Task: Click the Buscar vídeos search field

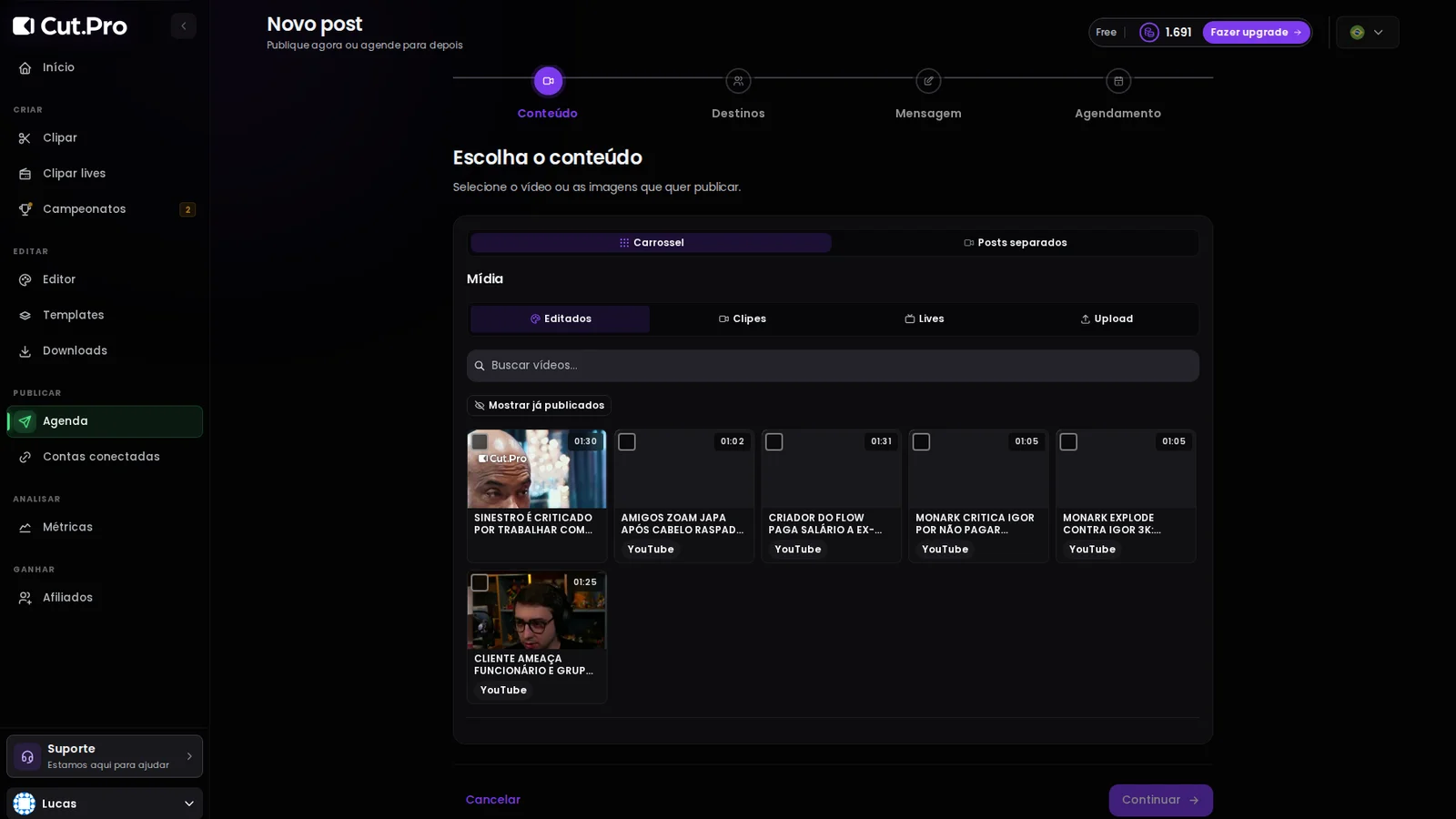Action: pyautogui.click(x=833, y=366)
